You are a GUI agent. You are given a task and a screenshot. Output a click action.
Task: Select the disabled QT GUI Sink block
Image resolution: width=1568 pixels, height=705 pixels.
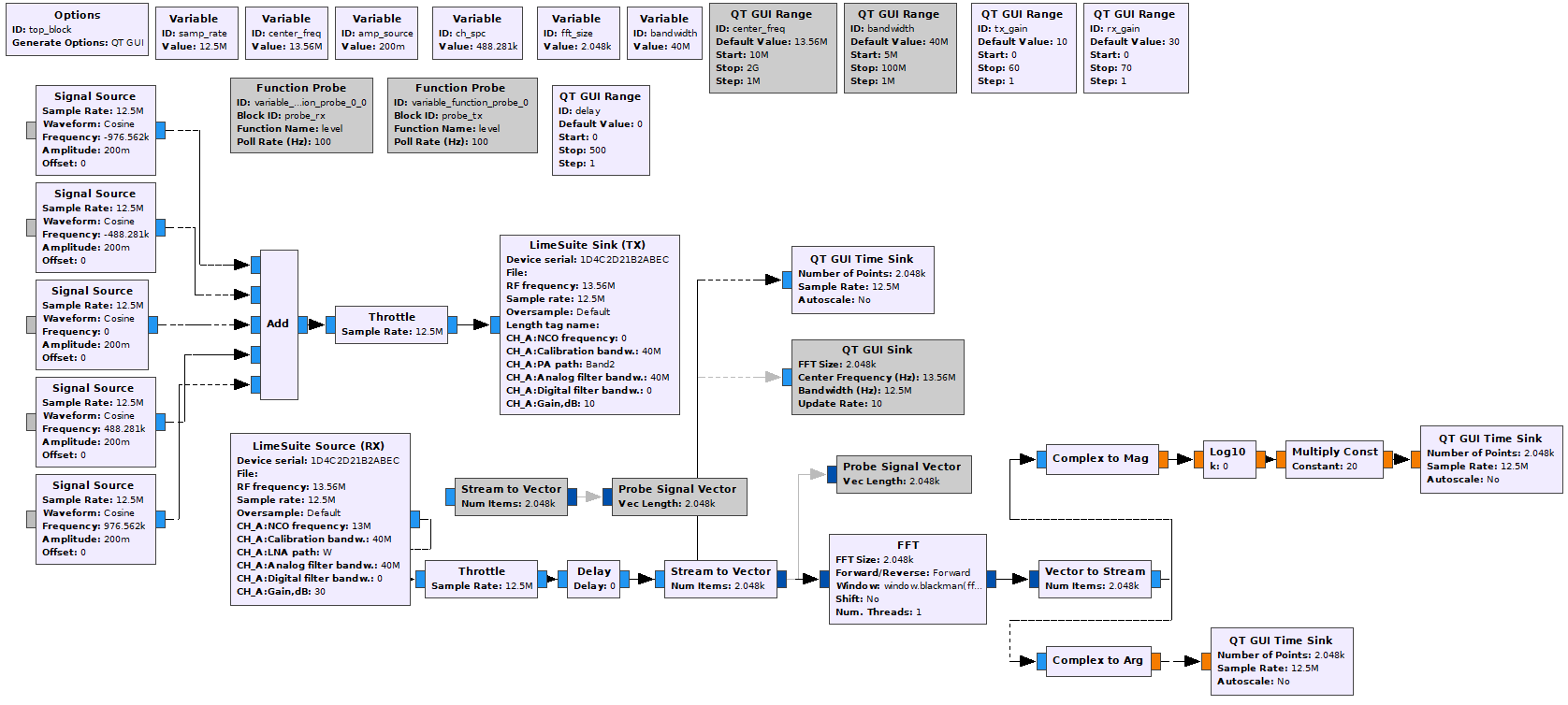point(878,378)
